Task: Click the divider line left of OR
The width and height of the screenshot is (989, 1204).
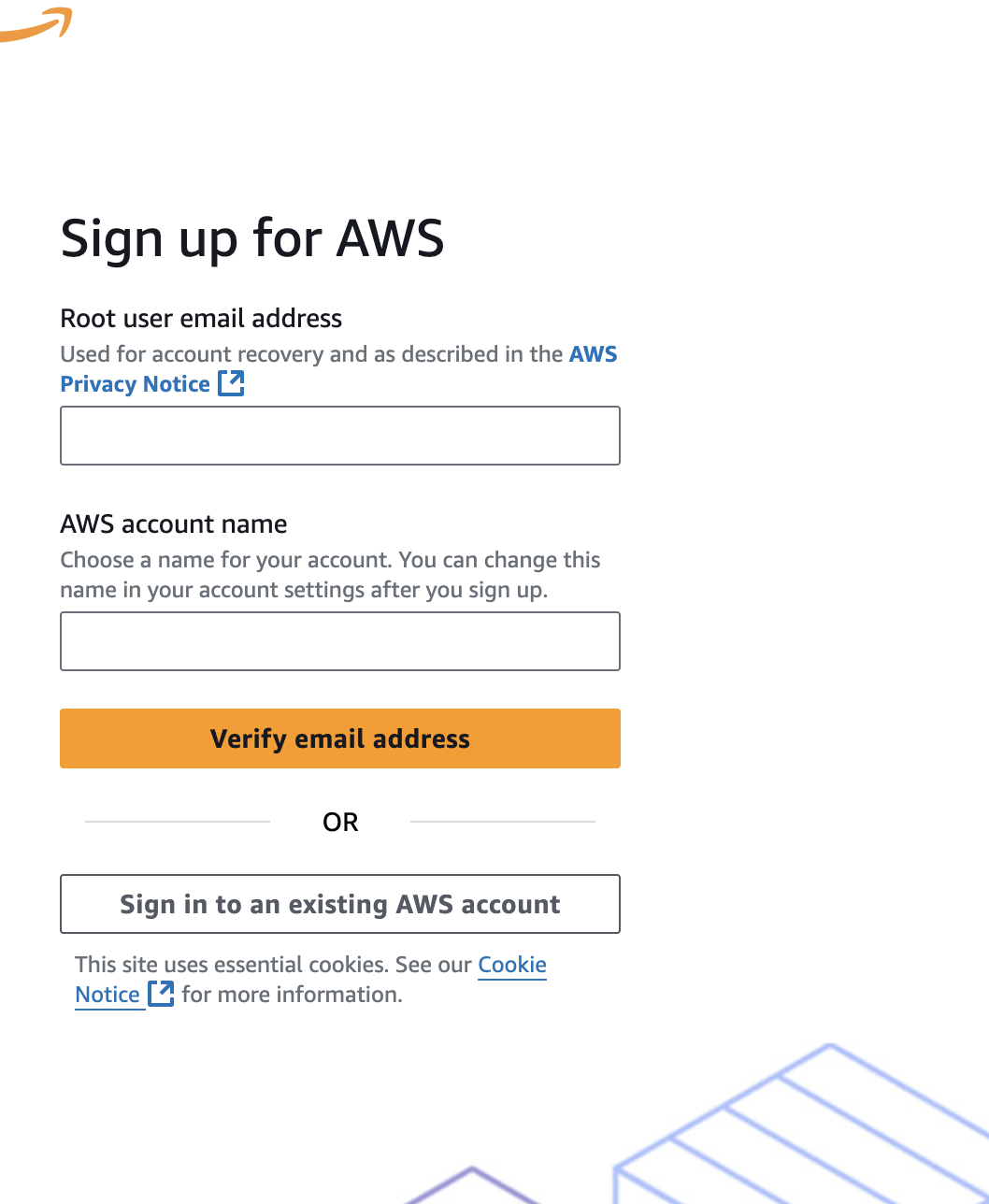Action: [x=178, y=822]
